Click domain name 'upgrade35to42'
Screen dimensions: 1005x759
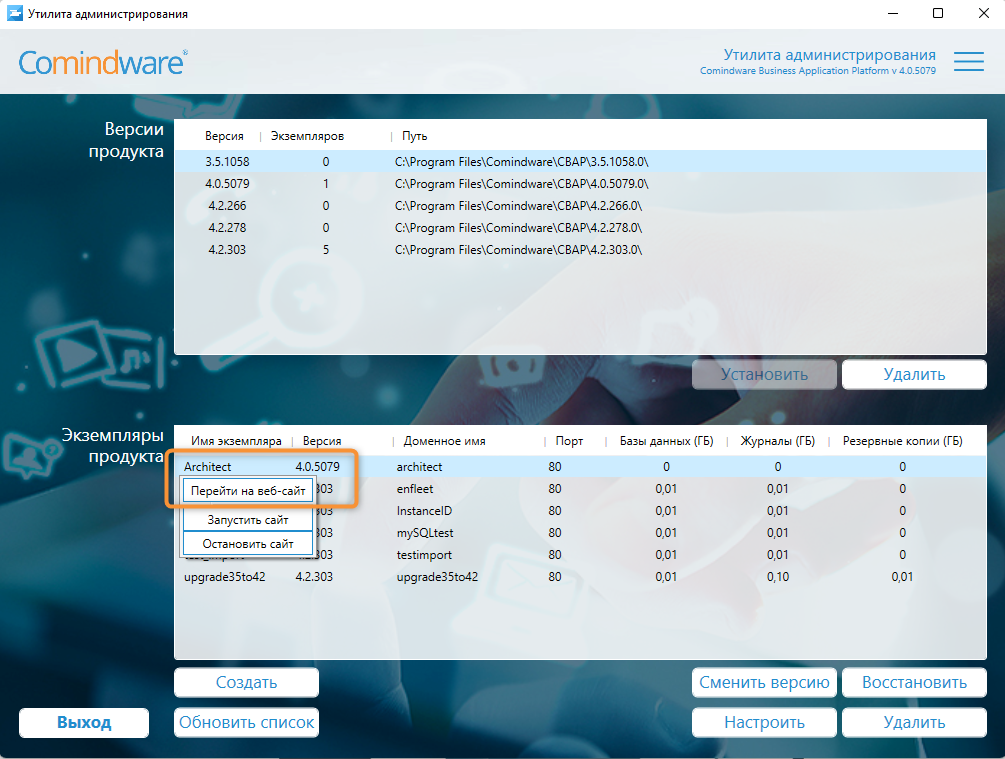click(x=437, y=576)
